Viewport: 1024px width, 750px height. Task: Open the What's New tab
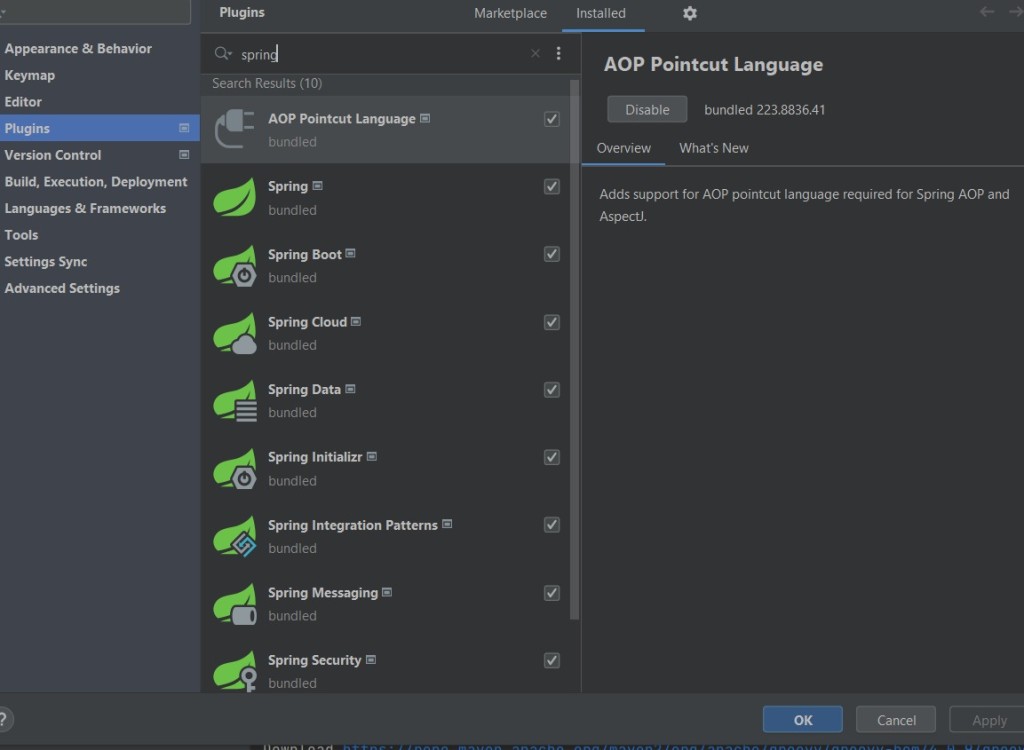click(x=713, y=148)
